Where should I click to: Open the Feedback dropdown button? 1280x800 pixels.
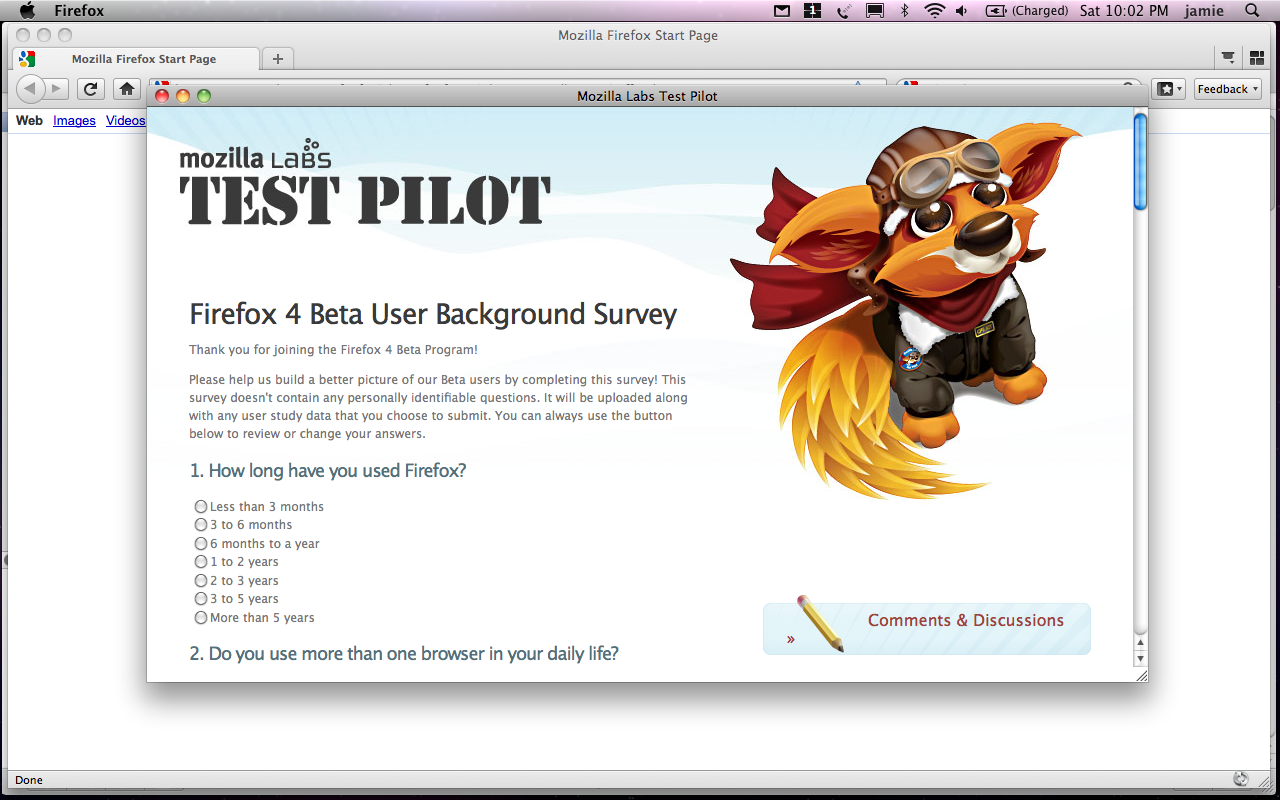(x=1227, y=89)
